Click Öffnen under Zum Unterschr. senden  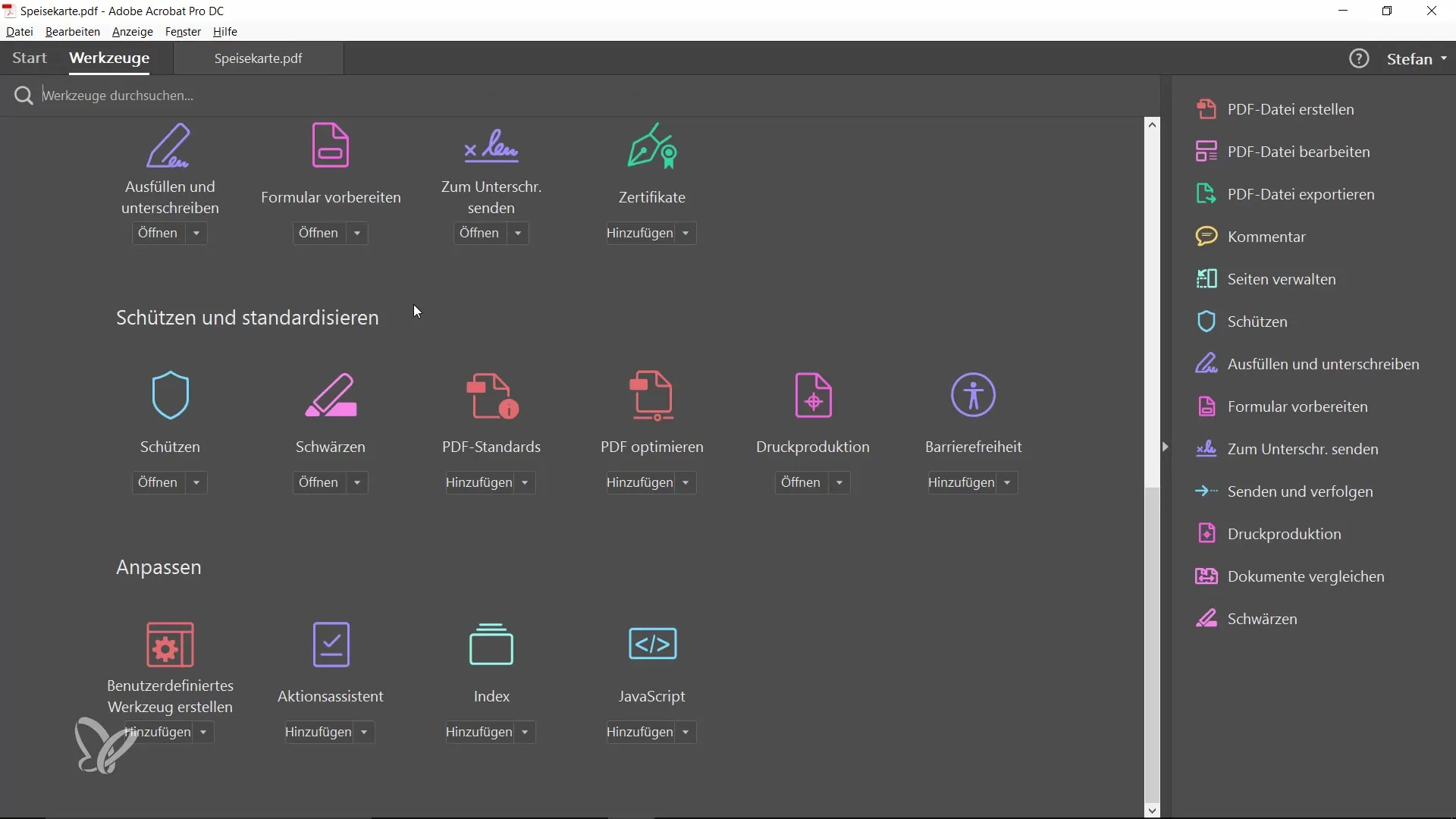tap(479, 234)
